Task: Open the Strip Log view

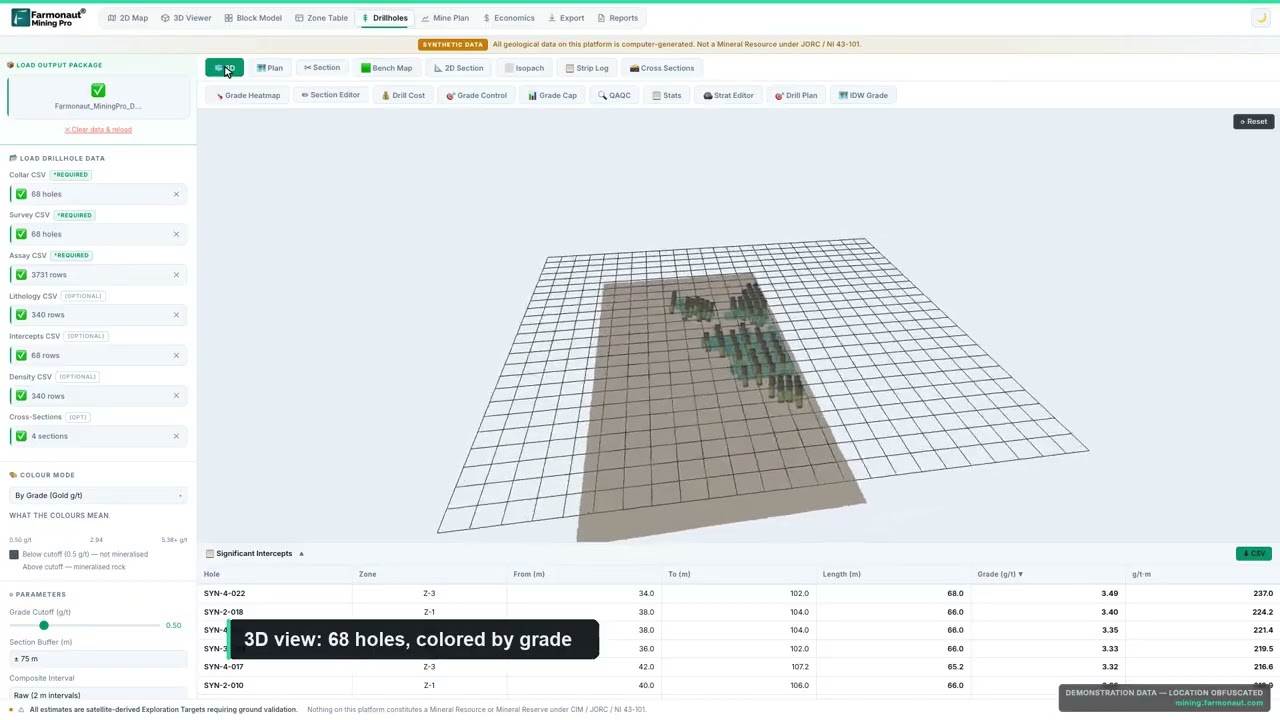Action: (x=586, y=68)
